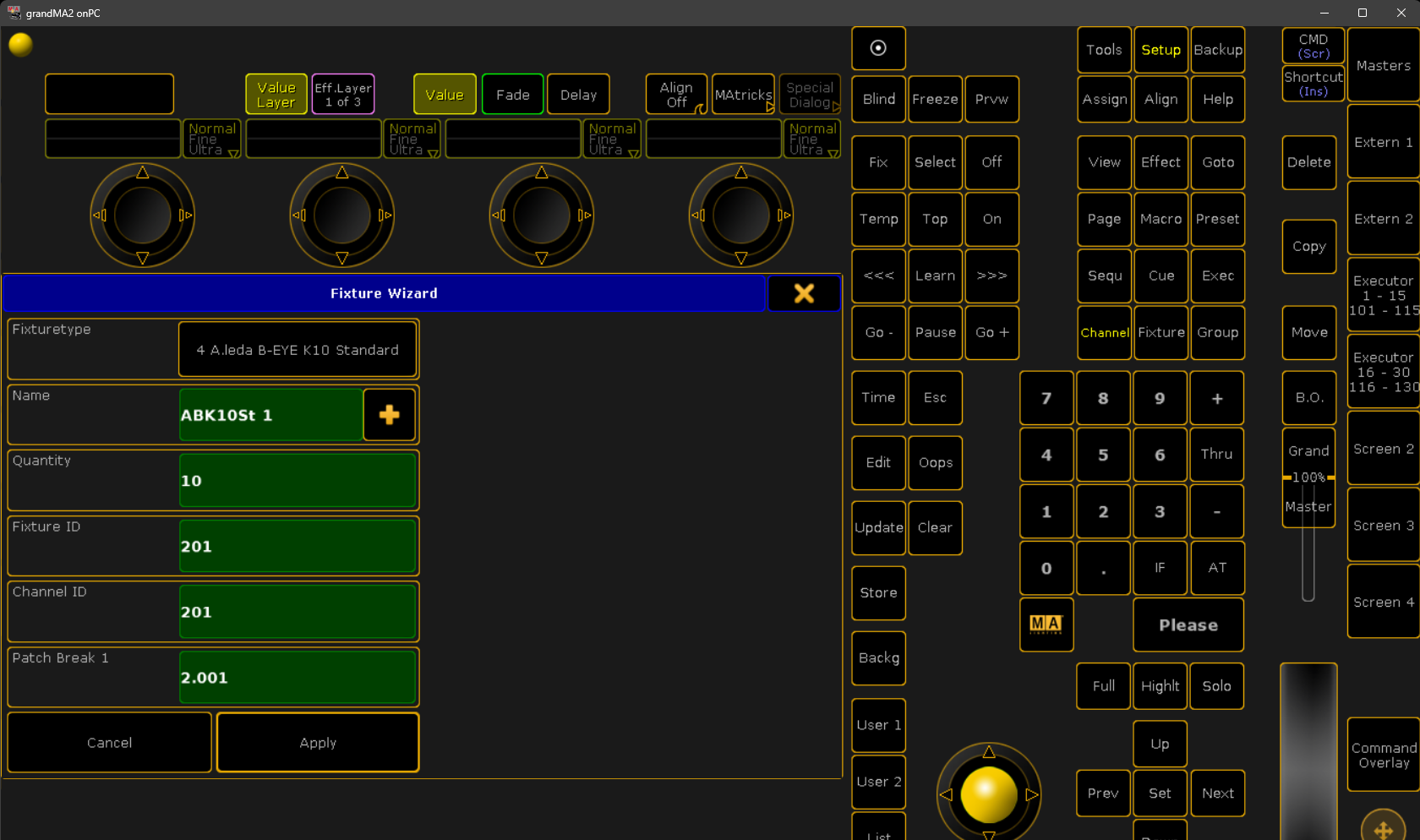Expand first encoder Normal/Fine/Ultra resolution selector

(x=212, y=139)
